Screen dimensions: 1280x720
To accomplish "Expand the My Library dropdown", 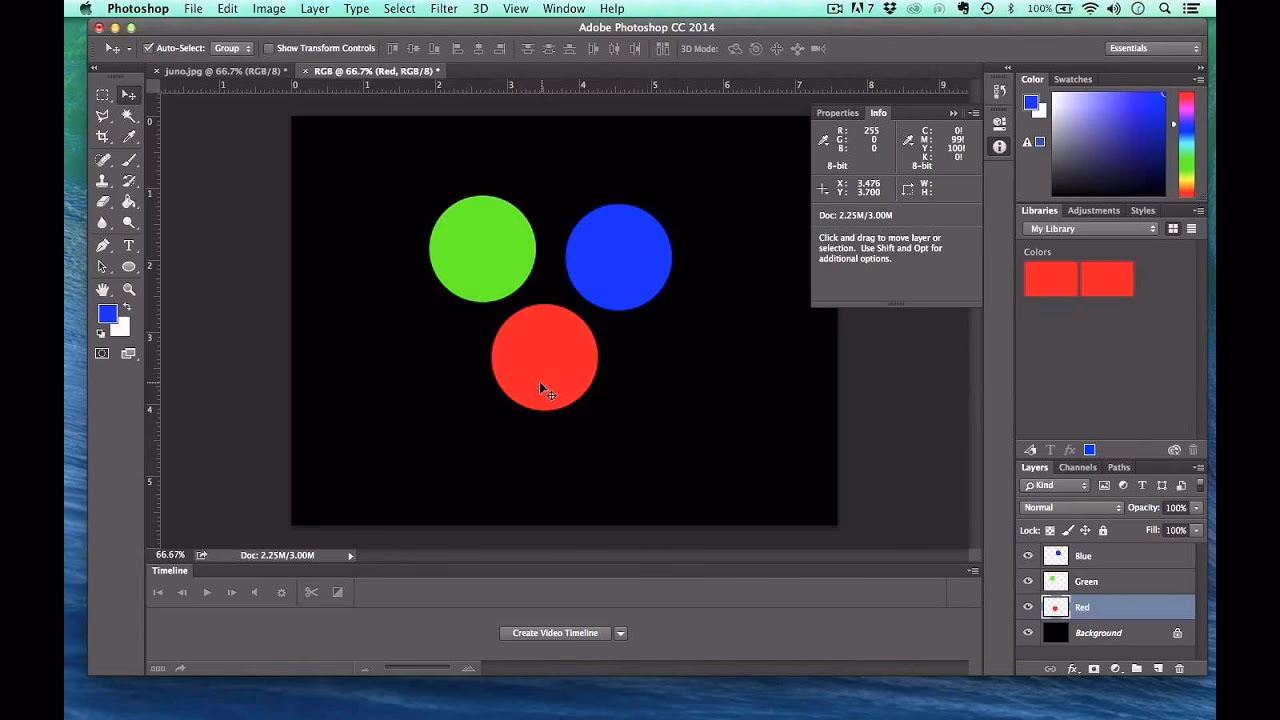I will (1088, 228).
